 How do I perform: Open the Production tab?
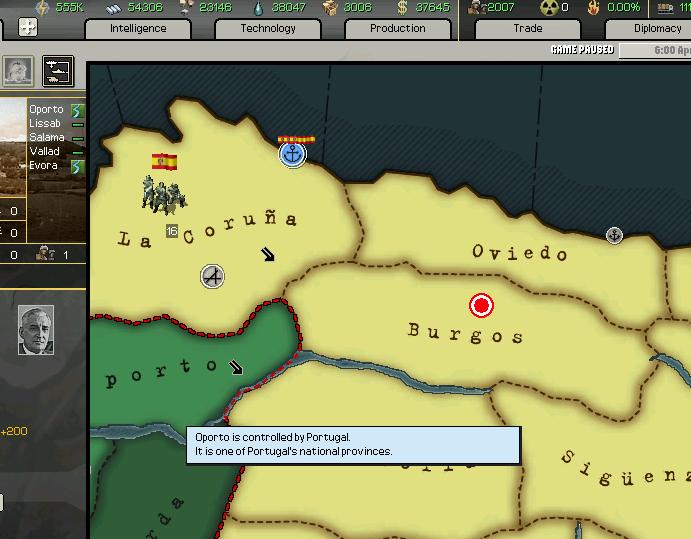click(397, 28)
